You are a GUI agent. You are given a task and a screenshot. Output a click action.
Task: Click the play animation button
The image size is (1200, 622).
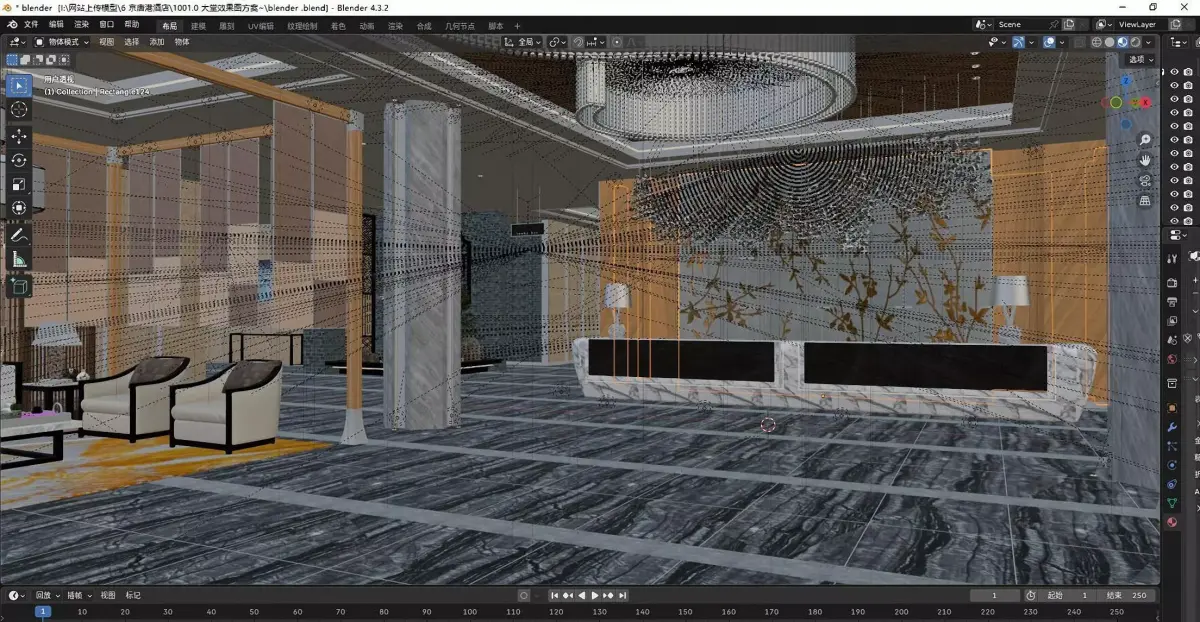[x=595, y=595]
